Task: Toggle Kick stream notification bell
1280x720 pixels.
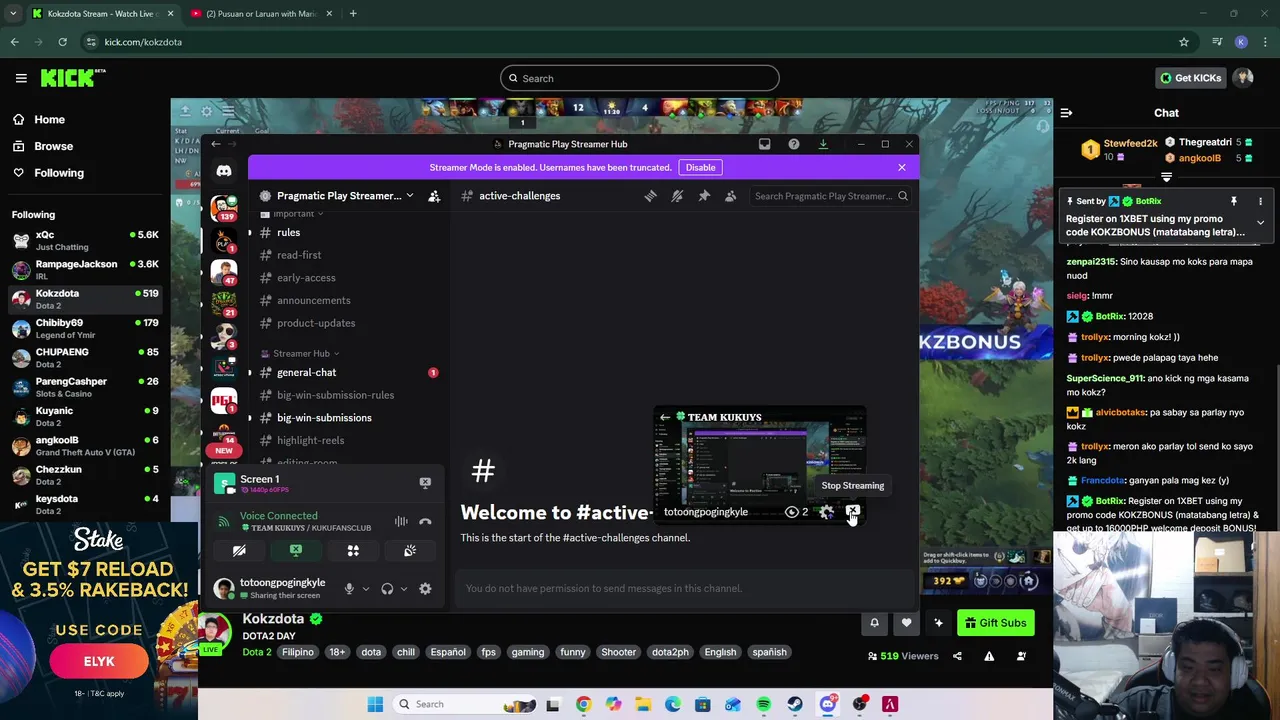Action: (874, 623)
